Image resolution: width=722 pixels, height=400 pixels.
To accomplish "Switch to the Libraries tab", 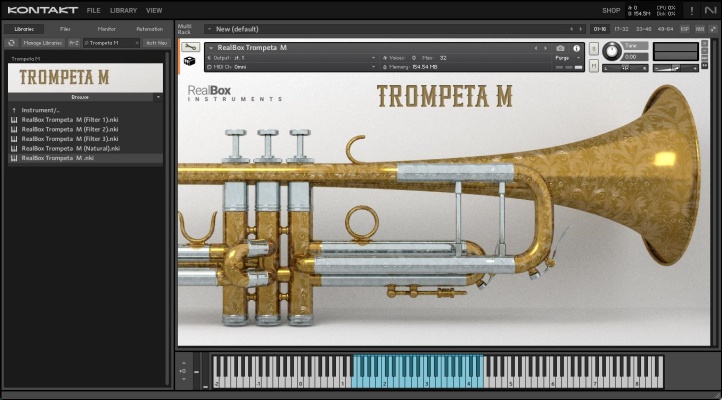I will (x=24, y=29).
